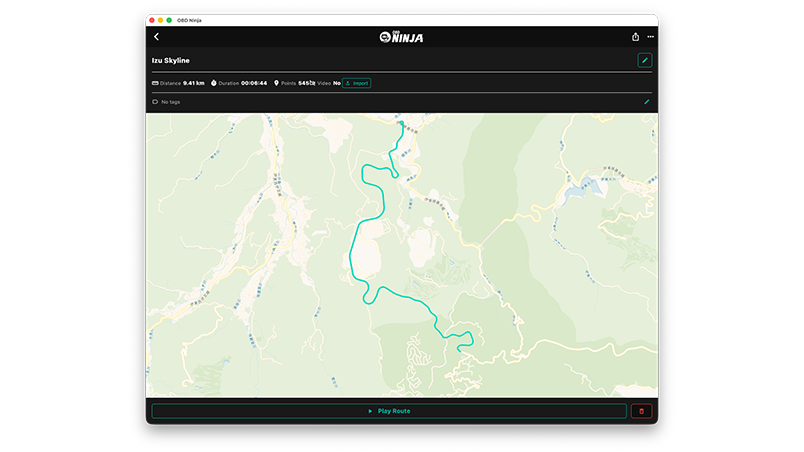The height and width of the screenshot is (452, 804).
Task: Click the Distance ruler icon
Action: point(155,83)
